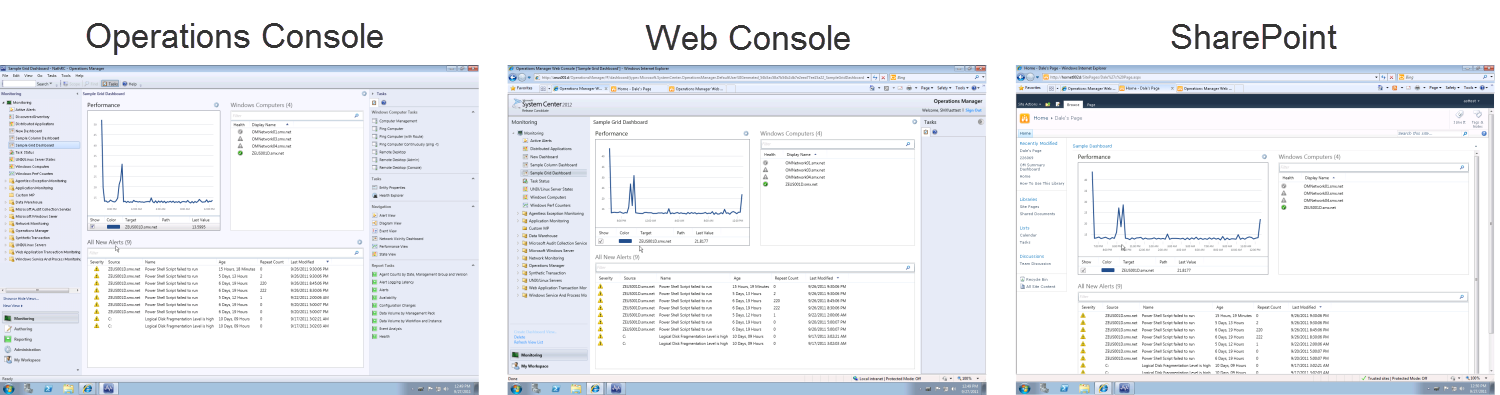Click Performance widget gear icon in SharePoint
Image resolution: width=1500 pixels, height=395 pixels.
[x=1264, y=156]
